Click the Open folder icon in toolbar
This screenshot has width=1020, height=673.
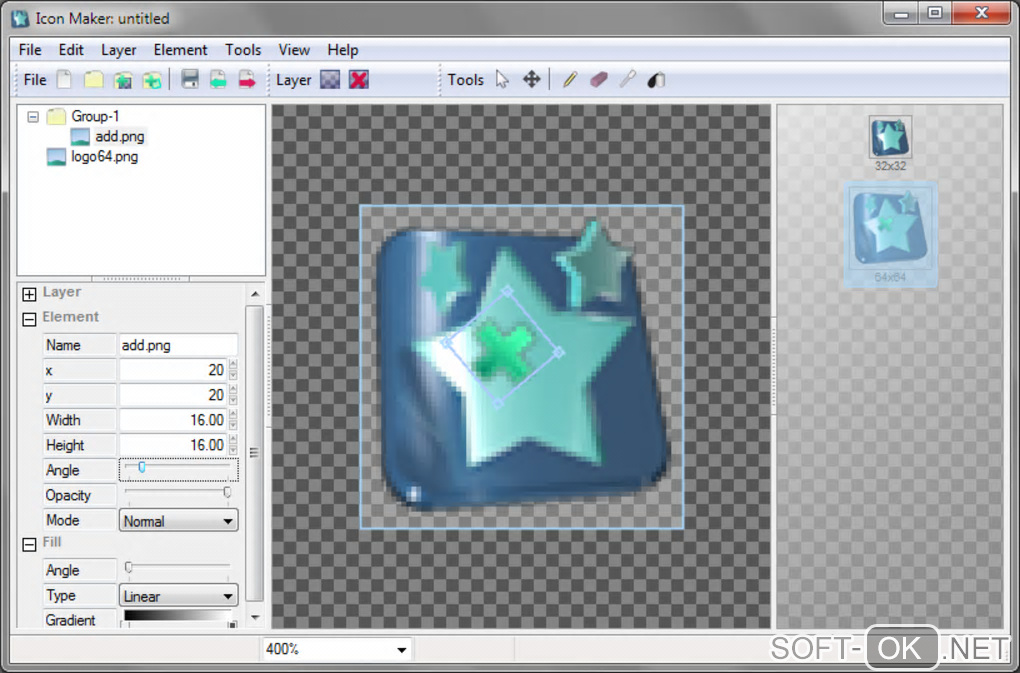tap(94, 80)
